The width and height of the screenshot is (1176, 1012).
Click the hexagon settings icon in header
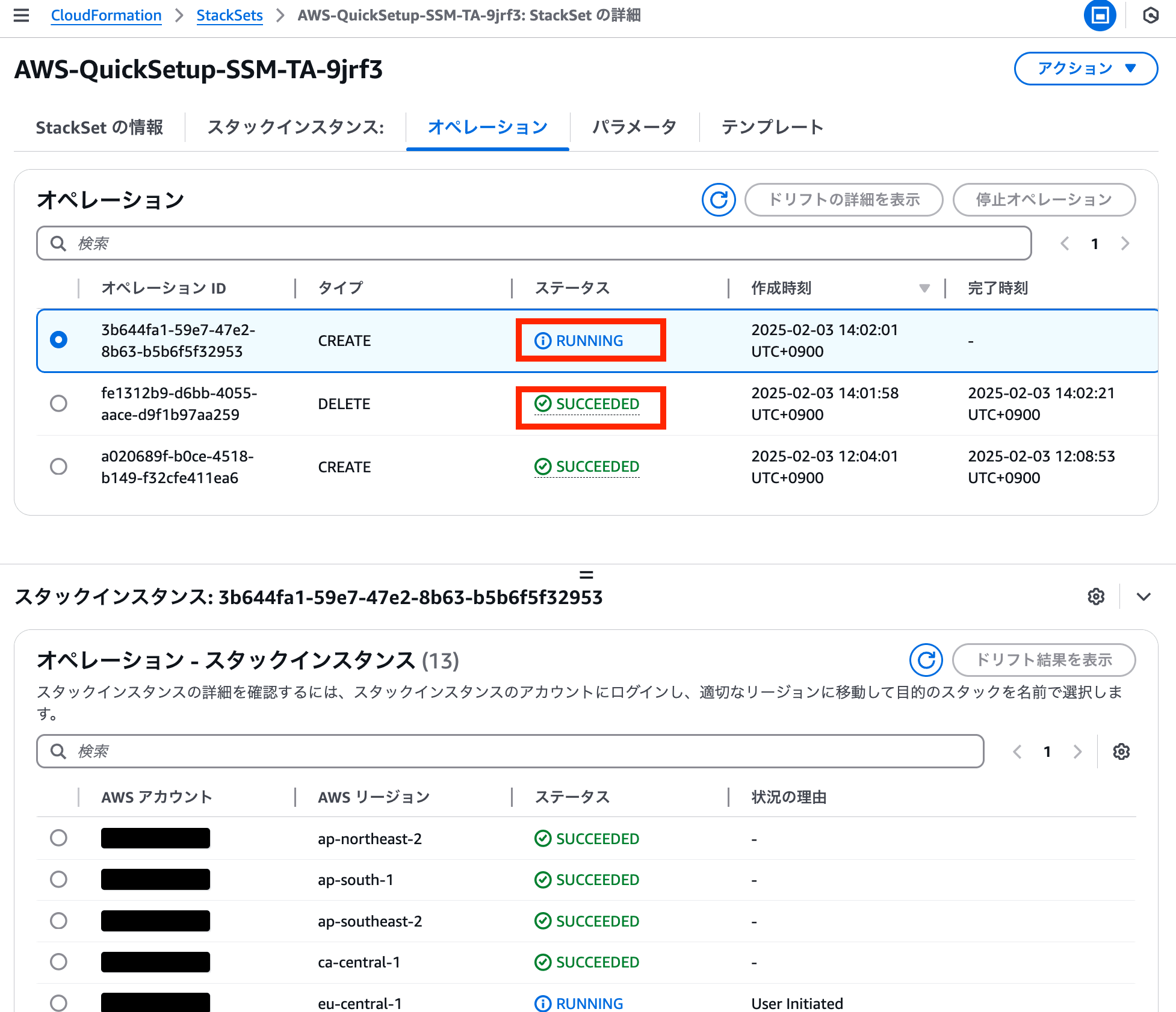pos(1150,15)
